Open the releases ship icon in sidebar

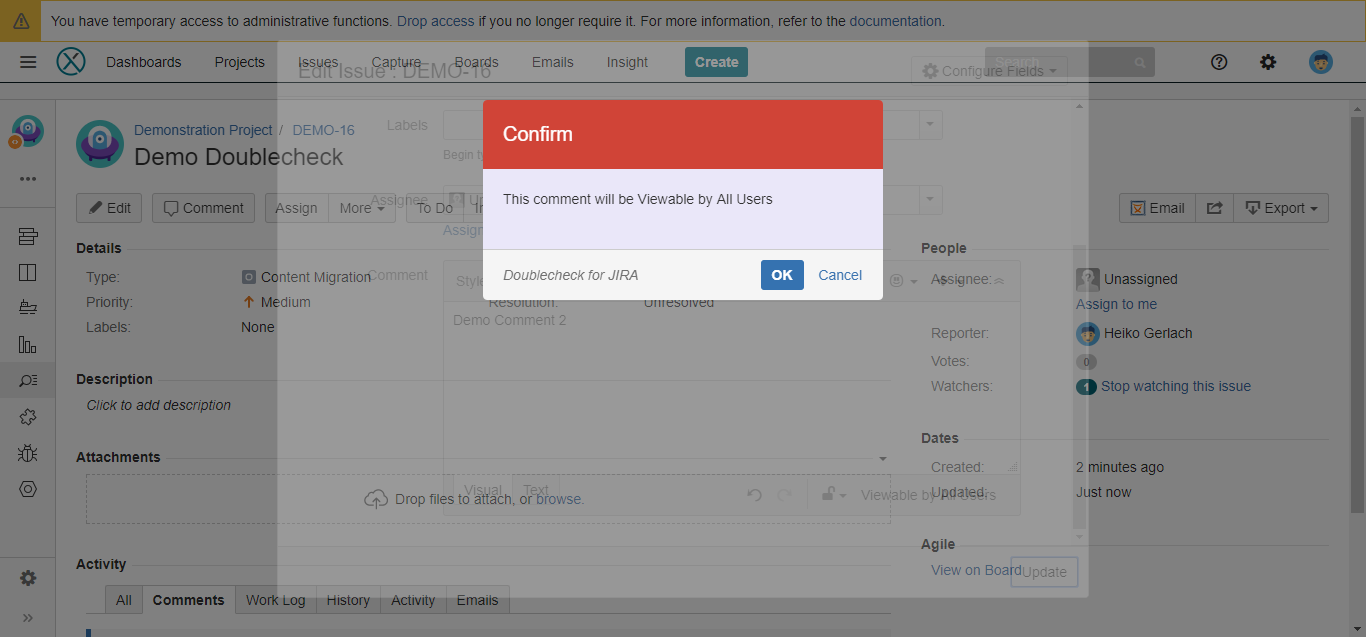point(28,308)
